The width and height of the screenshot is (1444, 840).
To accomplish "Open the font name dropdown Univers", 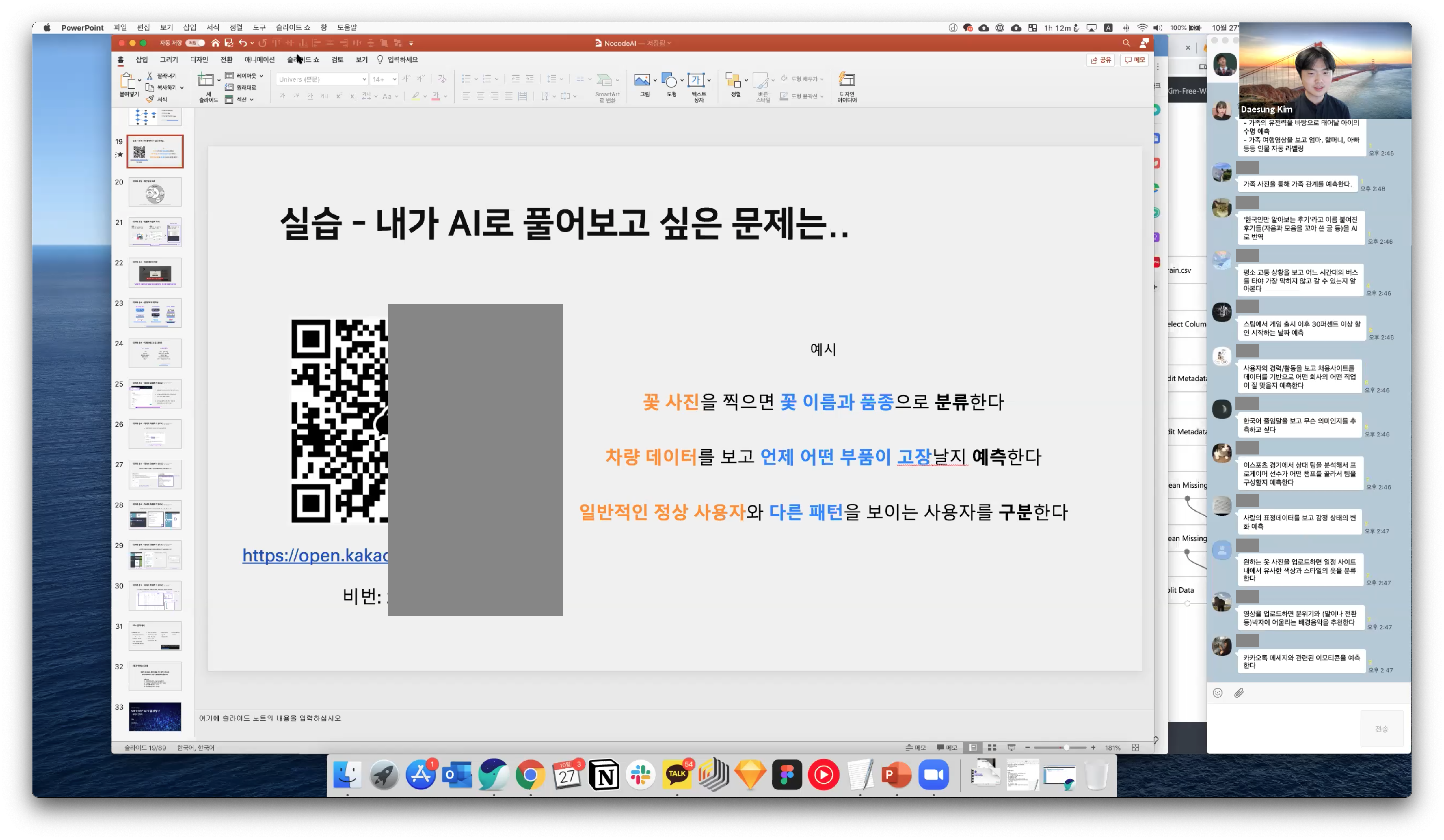I will pyautogui.click(x=321, y=79).
